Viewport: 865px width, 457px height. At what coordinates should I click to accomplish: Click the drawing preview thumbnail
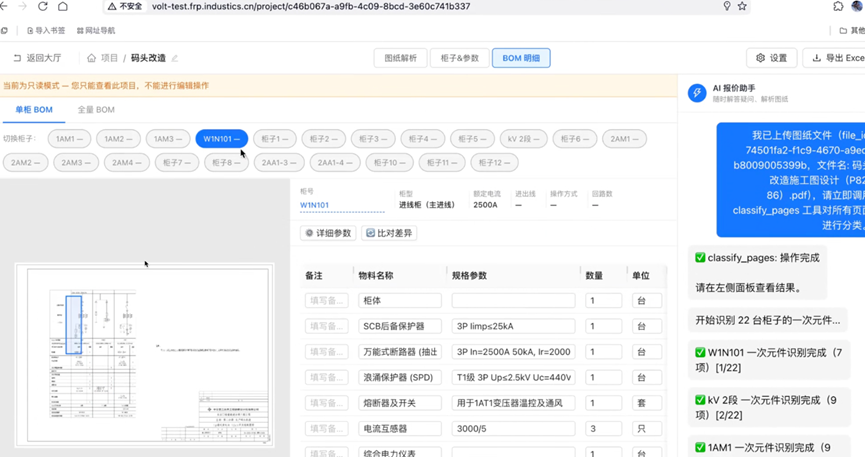point(145,355)
